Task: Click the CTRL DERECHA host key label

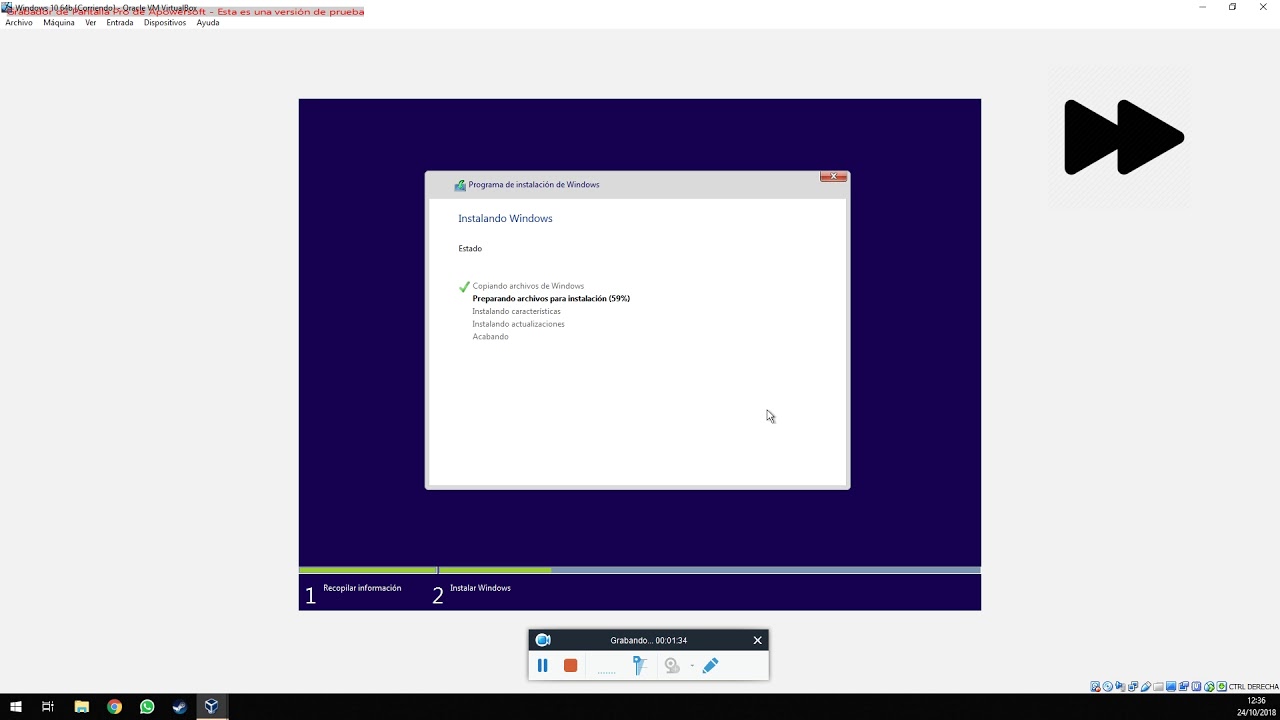Action: click(1253, 686)
